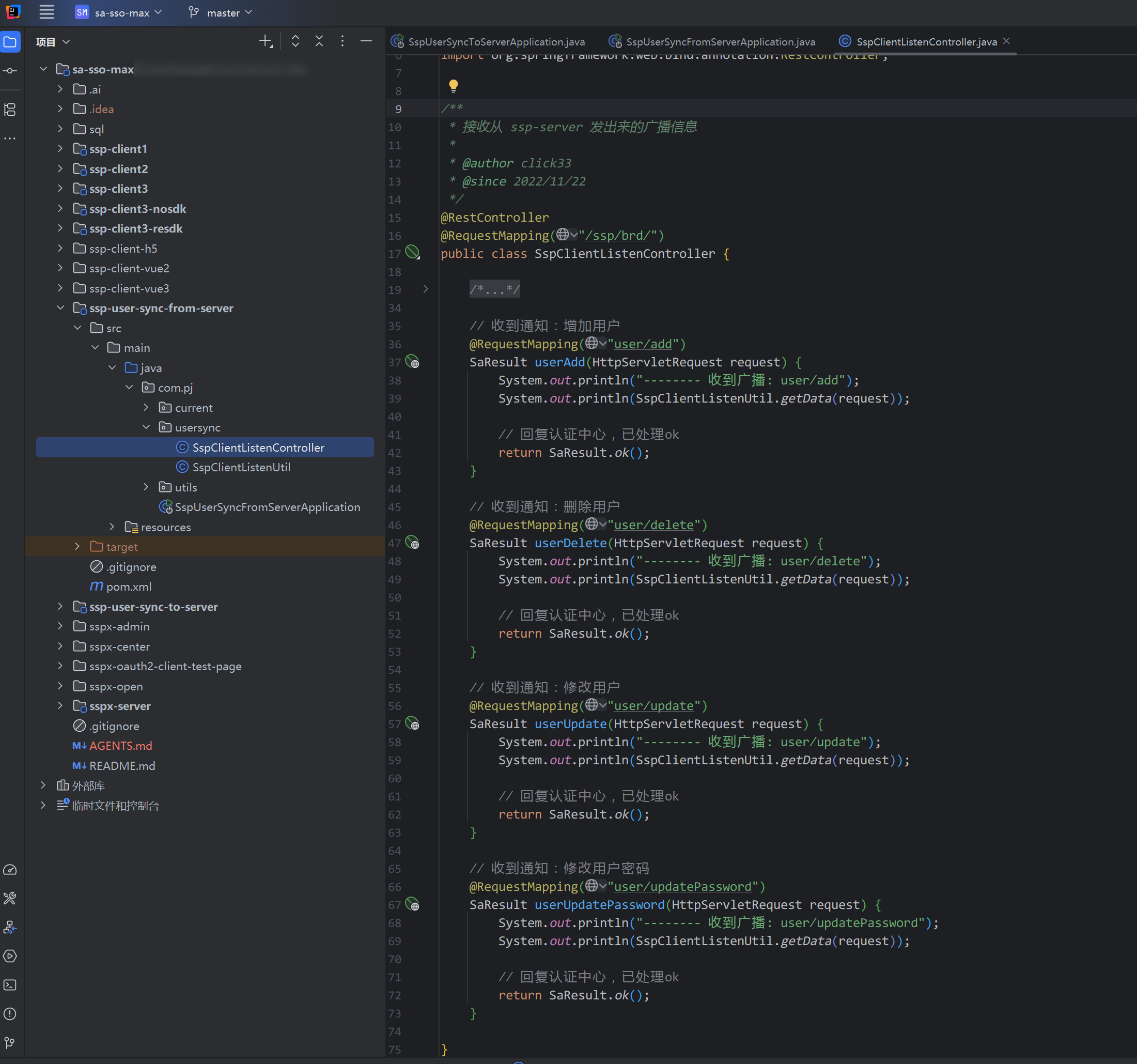
Task: Open the Structure tool window icon
Action: point(10,110)
